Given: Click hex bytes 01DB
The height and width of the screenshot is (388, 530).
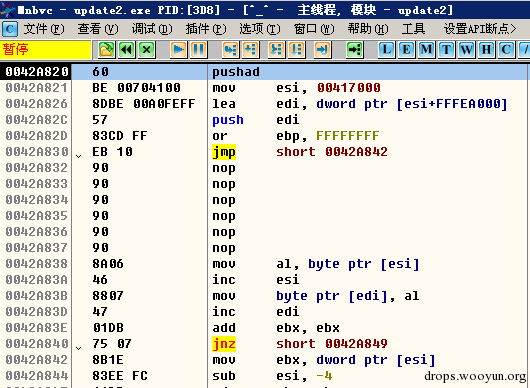Looking at the screenshot, I should pyautogui.click(x=108, y=328).
